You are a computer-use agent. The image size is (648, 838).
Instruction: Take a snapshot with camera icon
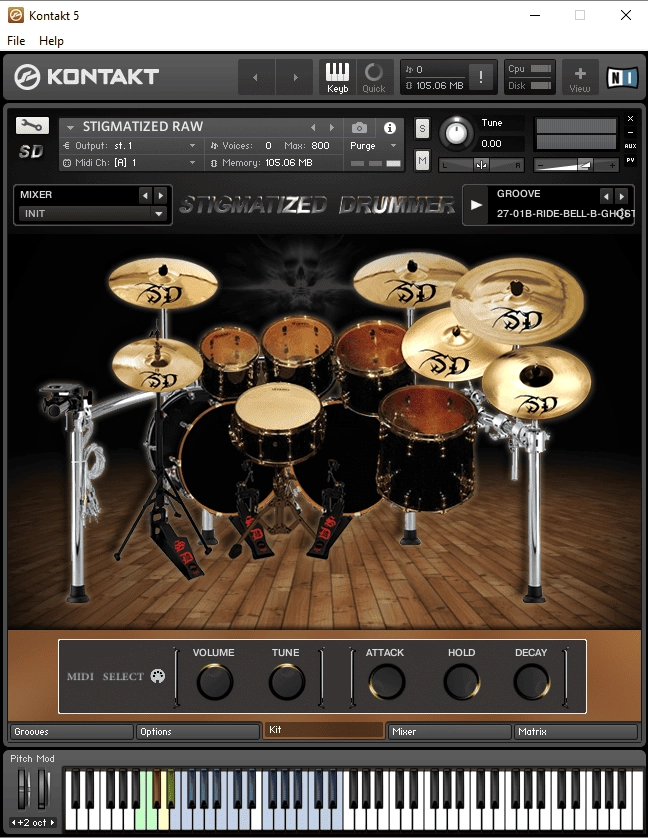359,127
